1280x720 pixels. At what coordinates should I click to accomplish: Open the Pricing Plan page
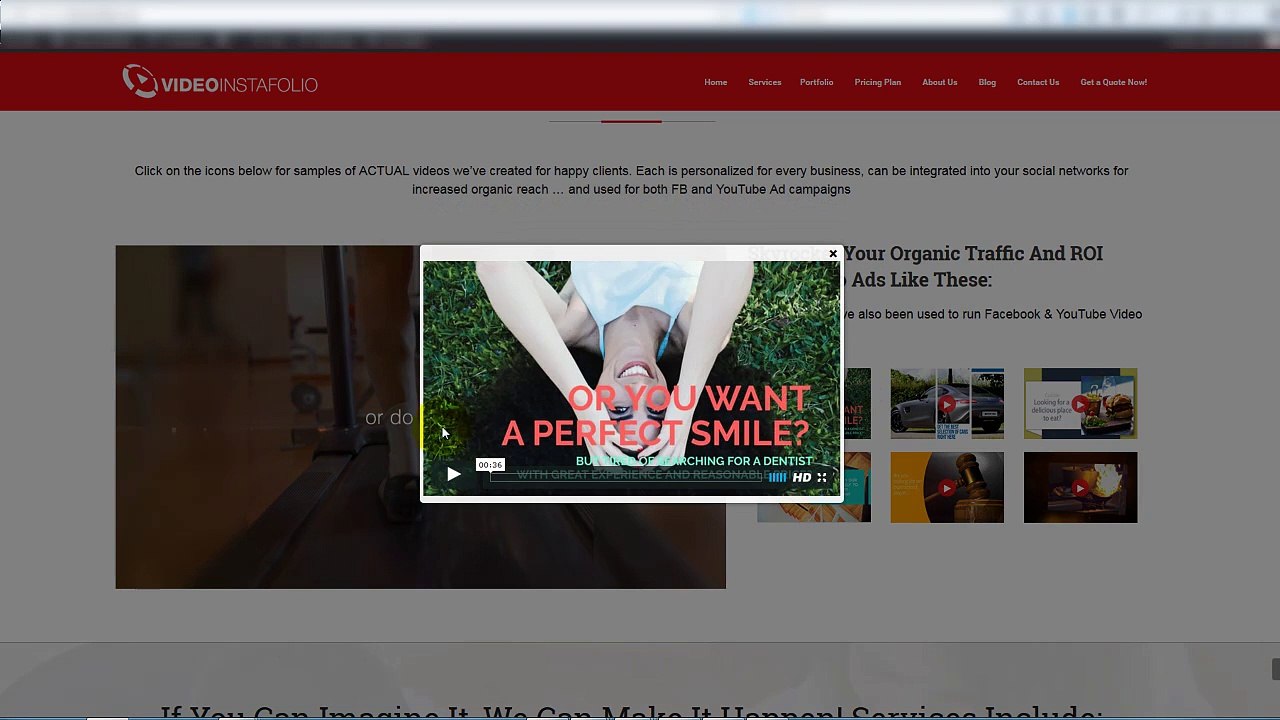tap(878, 82)
